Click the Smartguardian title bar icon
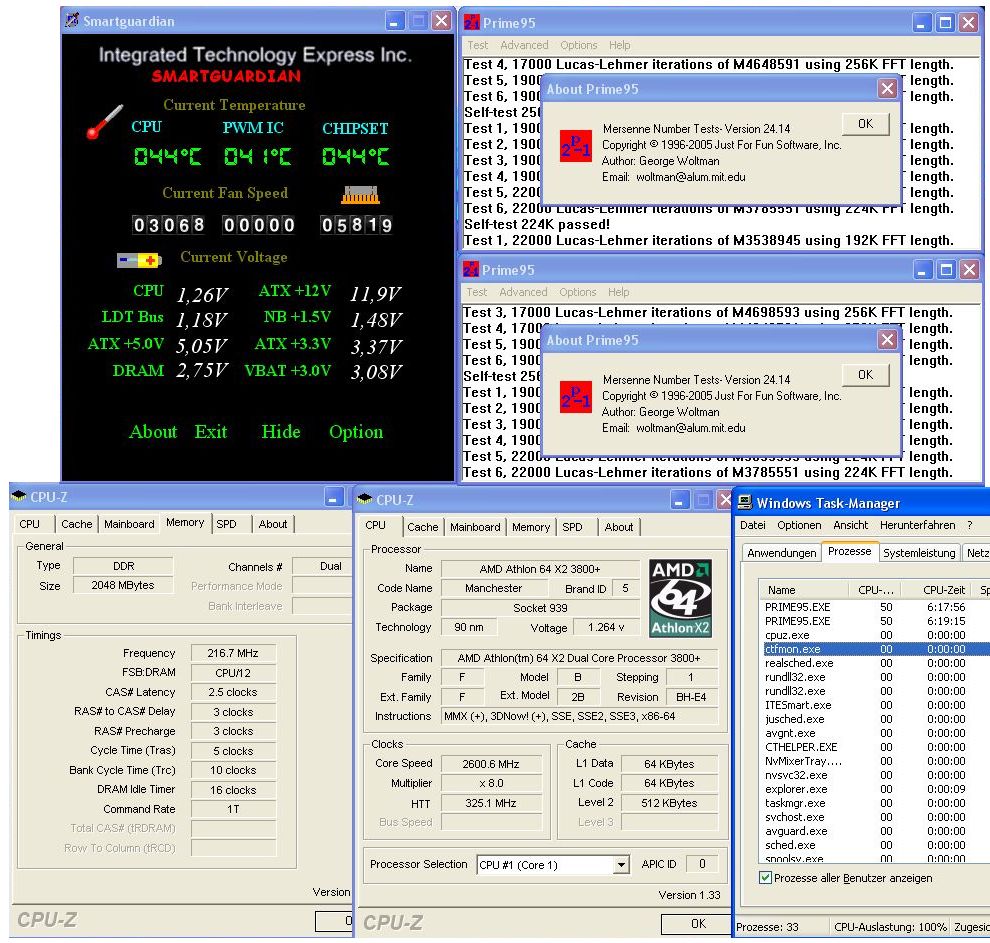 tap(72, 21)
